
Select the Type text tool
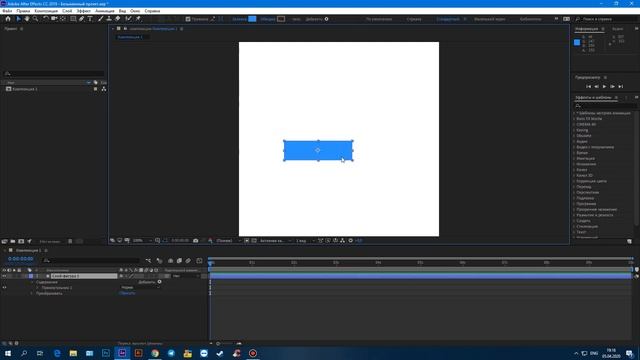90,19
